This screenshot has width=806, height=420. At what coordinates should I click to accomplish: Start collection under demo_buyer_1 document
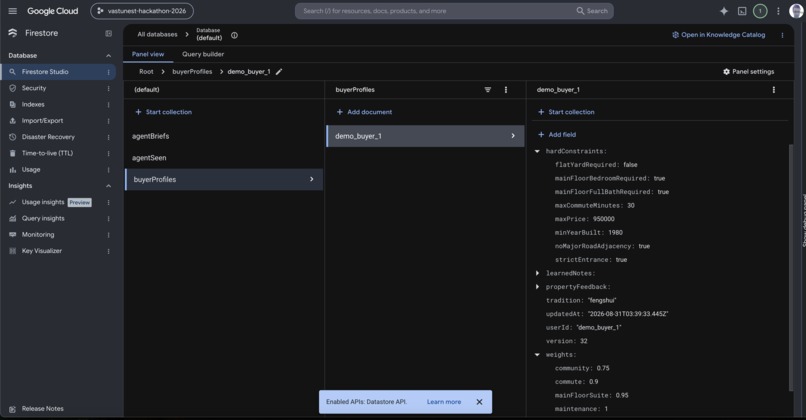point(566,112)
